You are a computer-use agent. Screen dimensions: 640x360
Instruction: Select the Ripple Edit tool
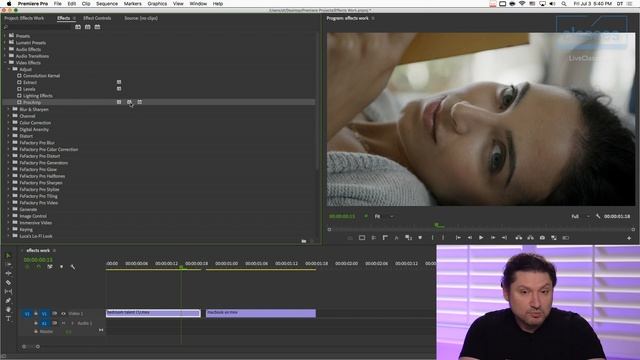[8, 273]
